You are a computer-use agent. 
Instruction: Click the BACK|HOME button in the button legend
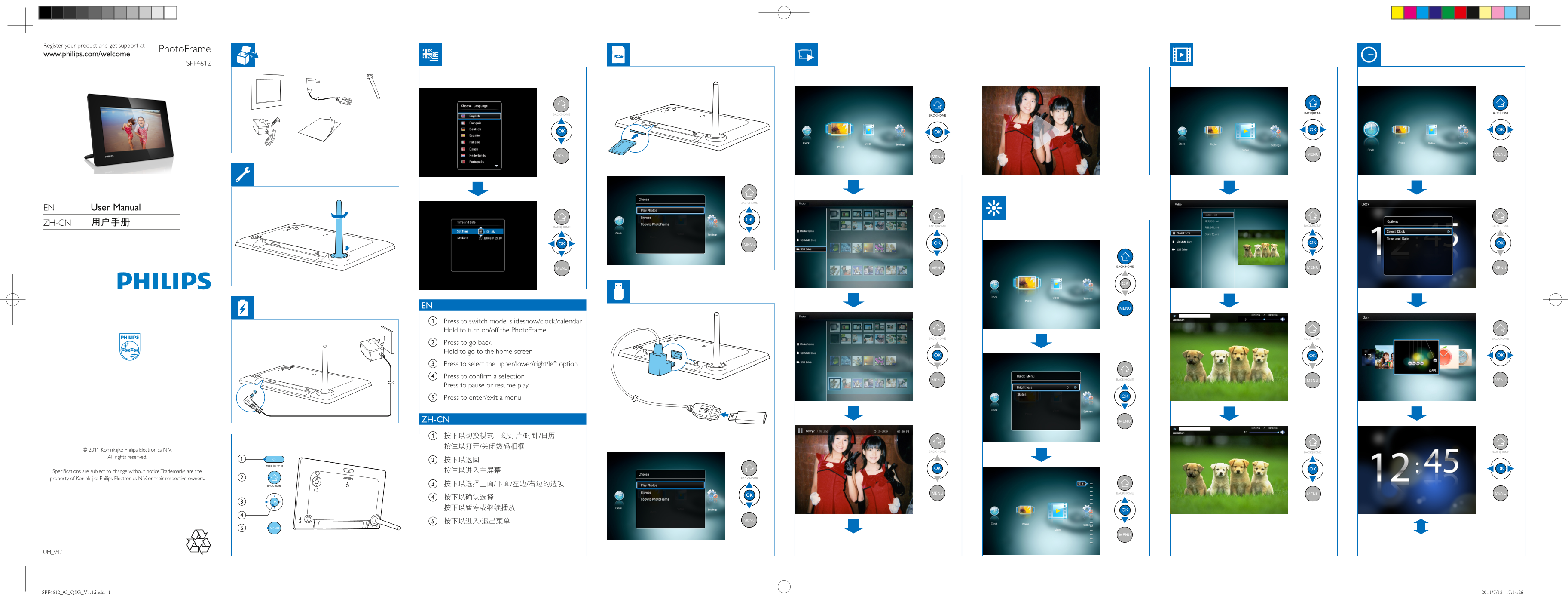click(x=275, y=477)
